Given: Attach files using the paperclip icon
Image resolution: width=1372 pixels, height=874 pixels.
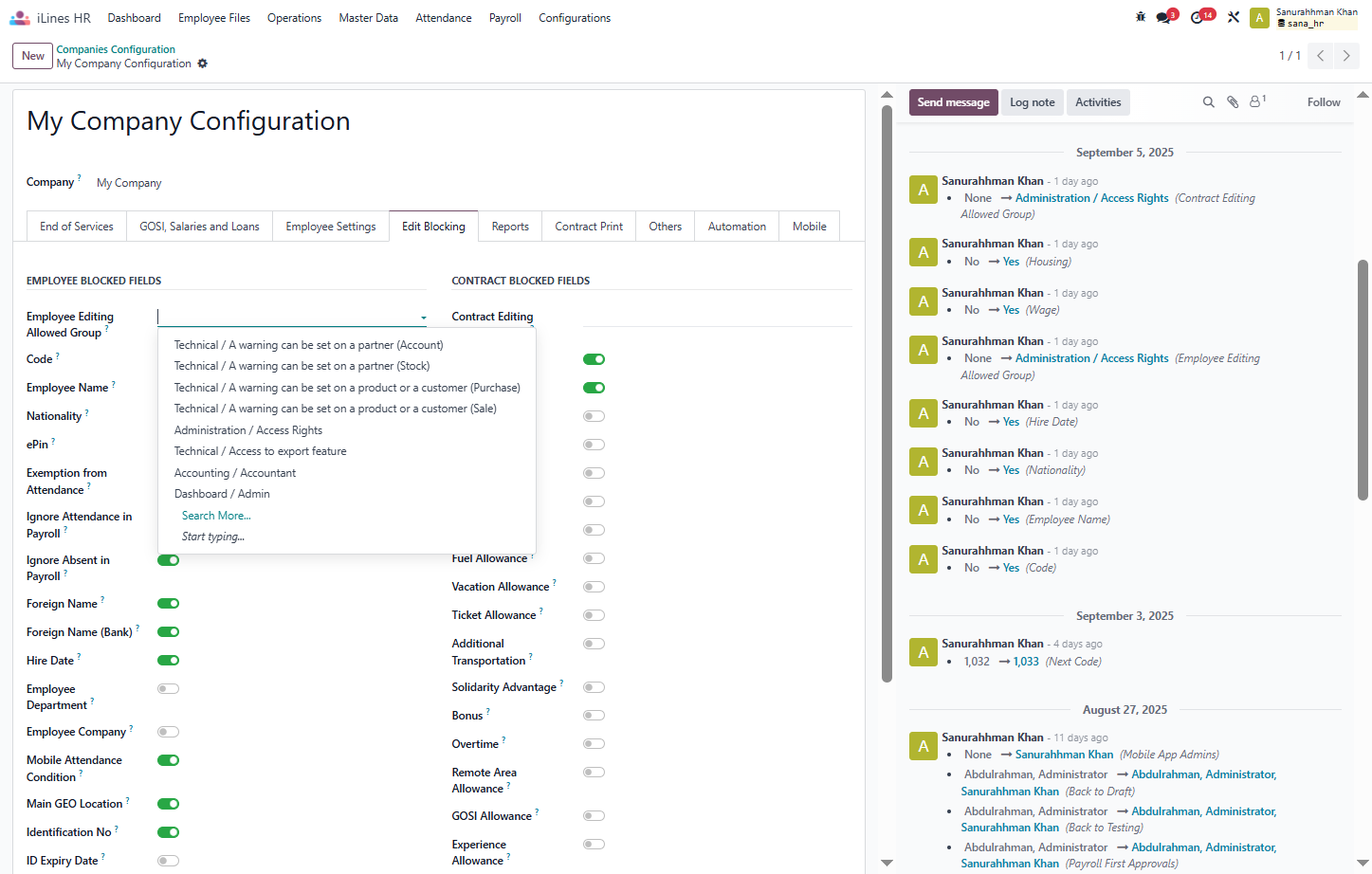Looking at the screenshot, I should 1233,102.
